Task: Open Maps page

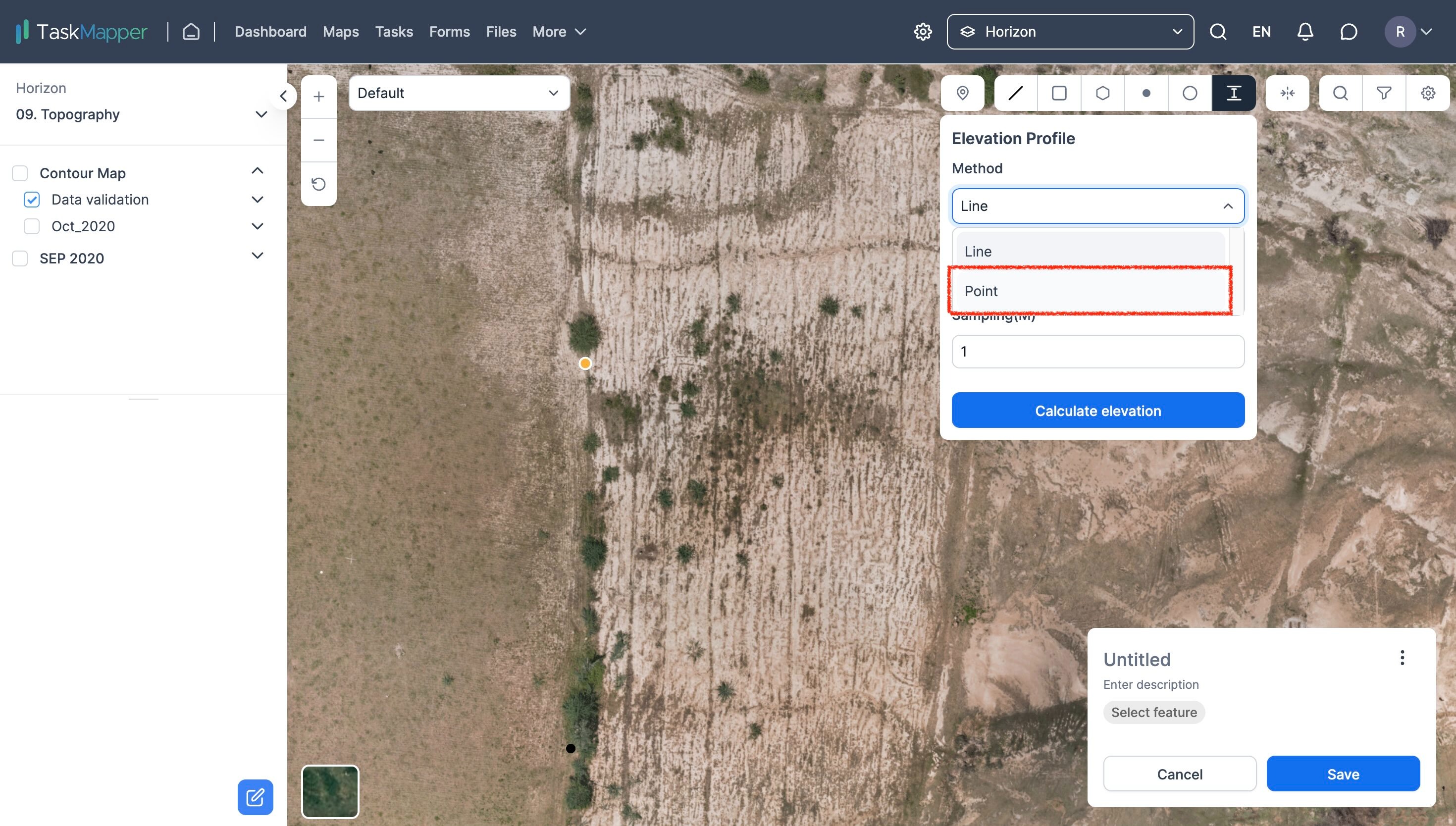Action: 341,32
